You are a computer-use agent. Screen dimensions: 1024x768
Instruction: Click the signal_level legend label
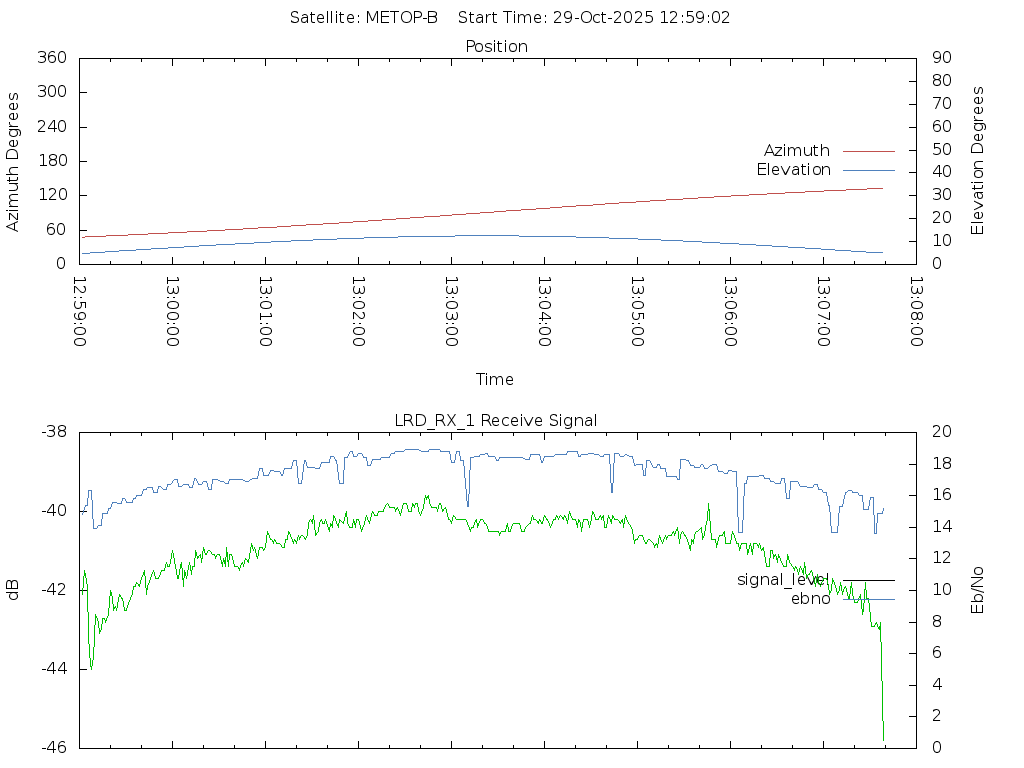pos(783,580)
